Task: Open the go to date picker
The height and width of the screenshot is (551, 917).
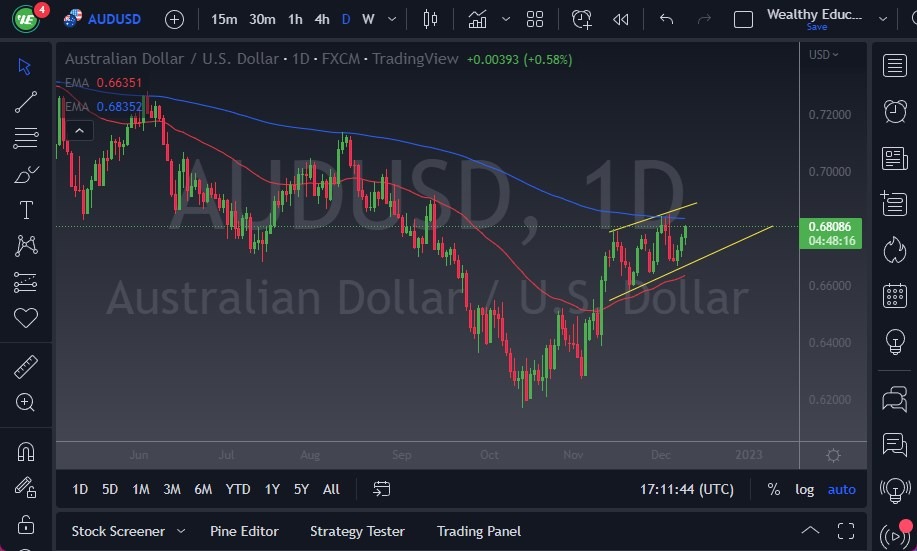Action: click(x=381, y=489)
